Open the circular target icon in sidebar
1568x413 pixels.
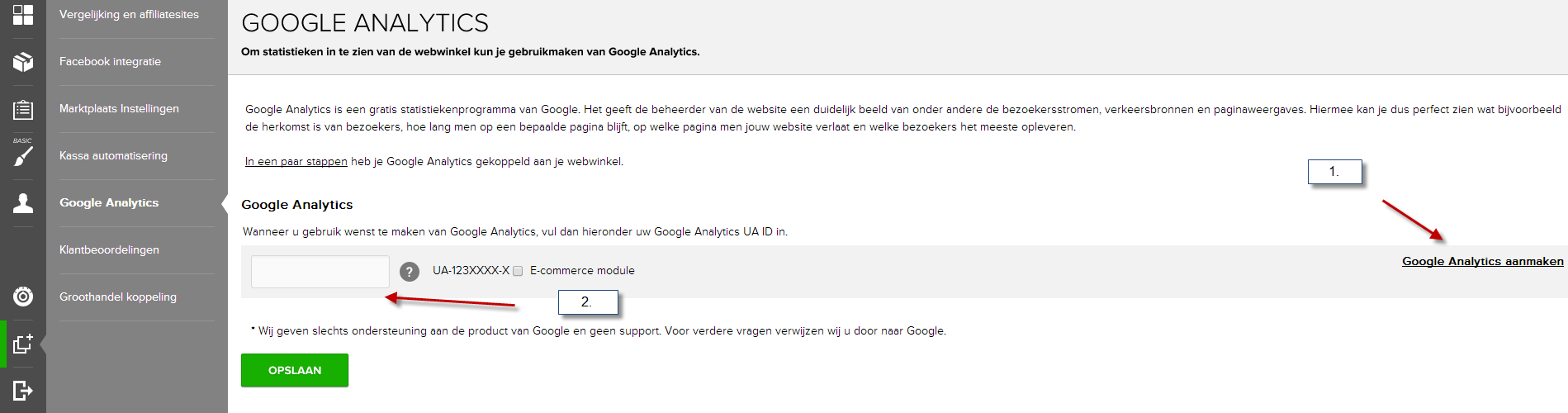(23, 297)
